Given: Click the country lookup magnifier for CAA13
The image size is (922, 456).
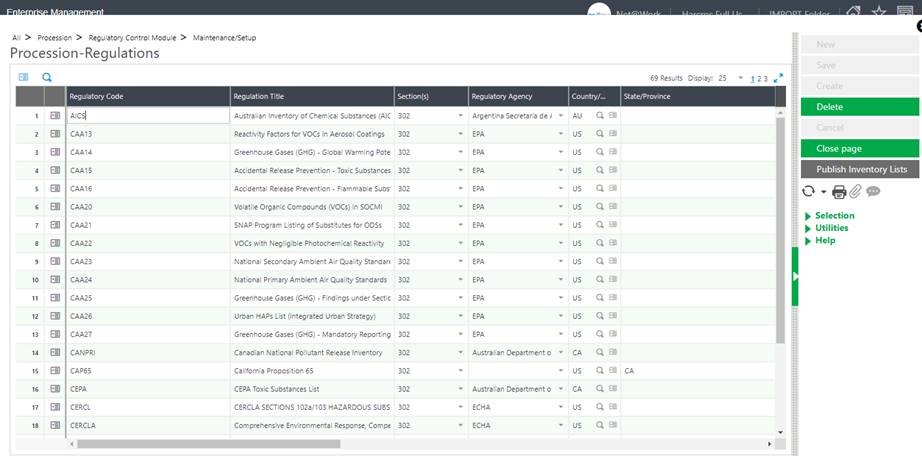Looking at the screenshot, I should click(x=600, y=134).
